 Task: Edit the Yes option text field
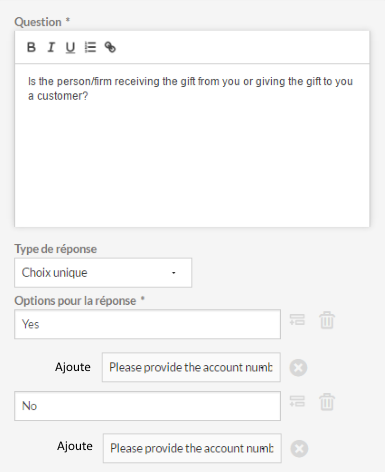tap(147, 324)
